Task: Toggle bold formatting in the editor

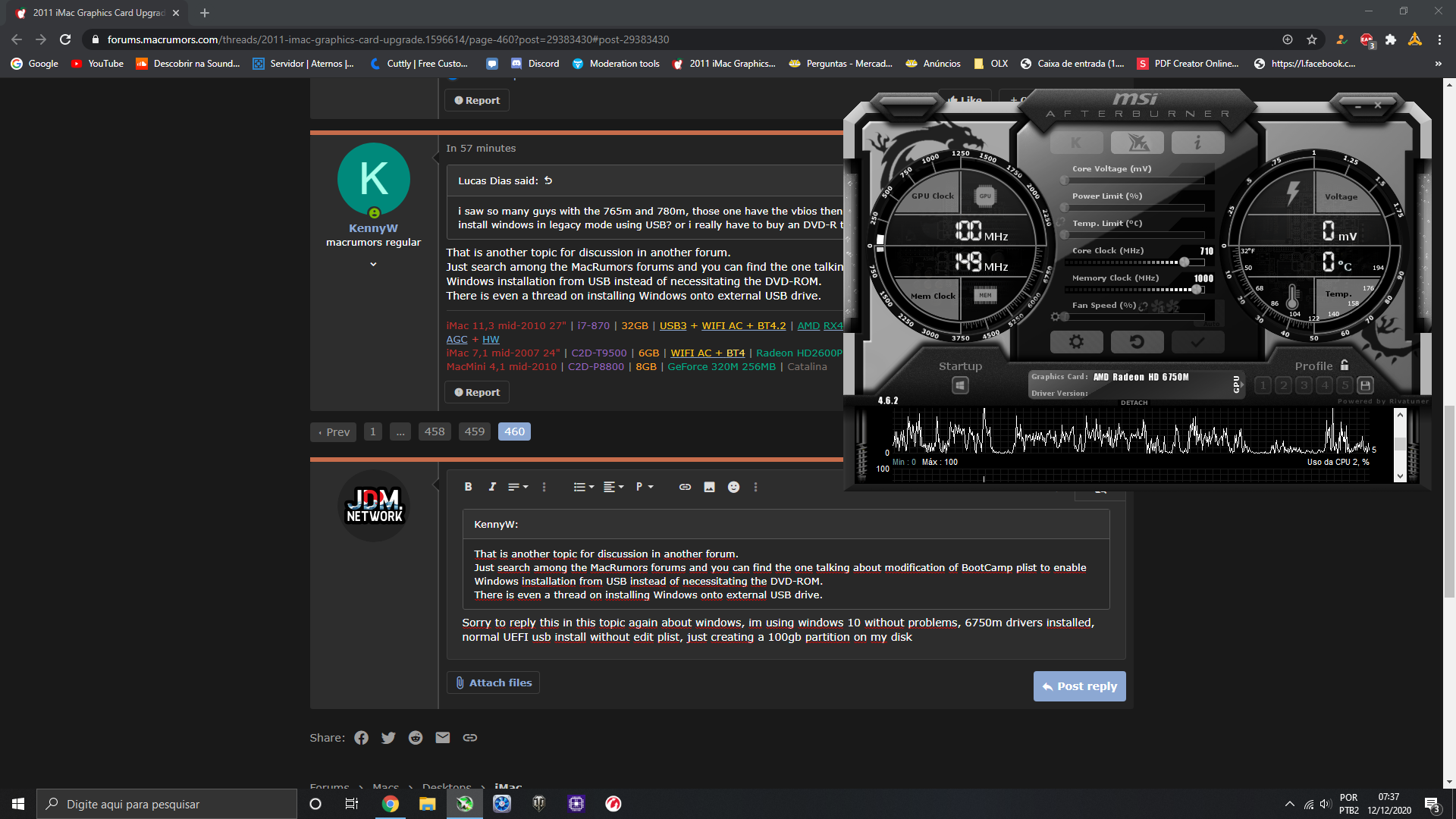Action: click(x=468, y=487)
